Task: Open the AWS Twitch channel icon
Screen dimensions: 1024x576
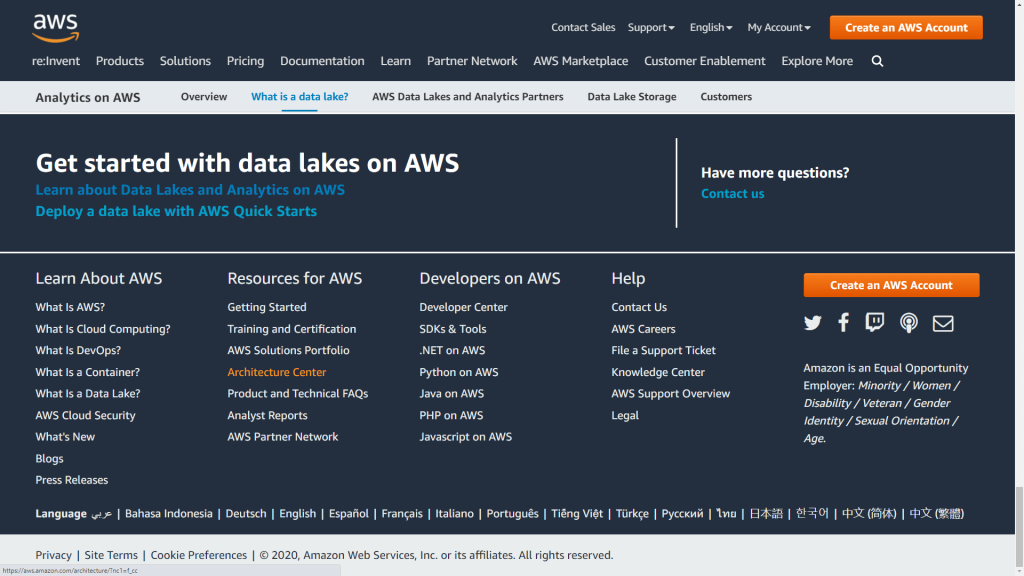Action: [875, 323]
